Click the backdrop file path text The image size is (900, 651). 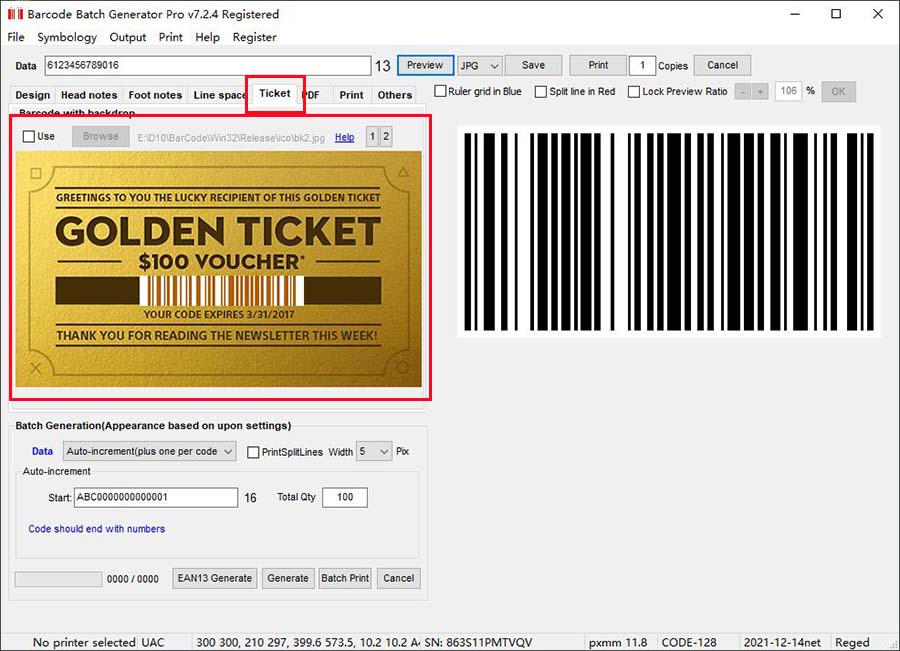click(x=231, y=138)
